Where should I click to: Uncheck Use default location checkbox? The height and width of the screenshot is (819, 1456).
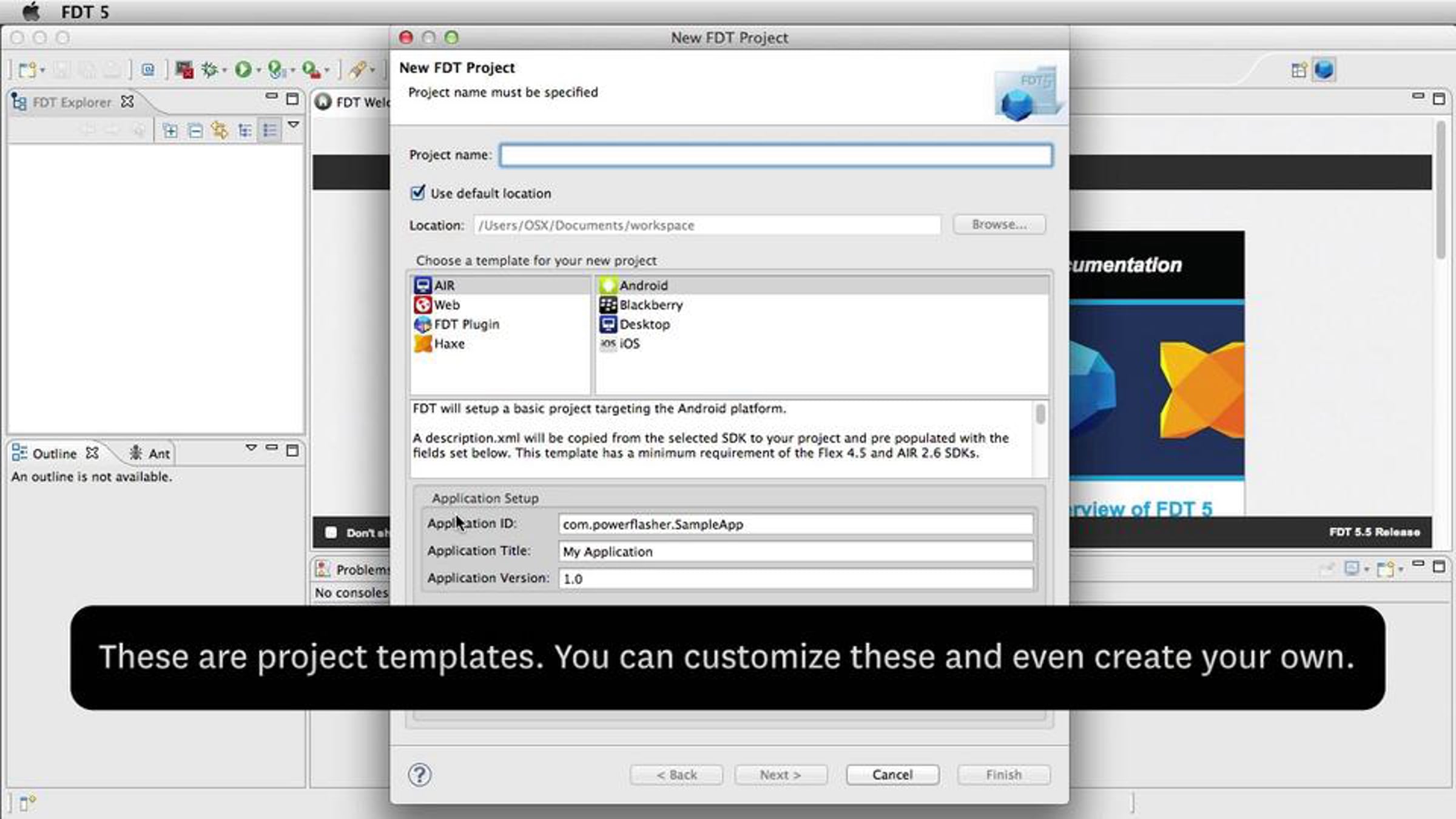click(418, 193)
